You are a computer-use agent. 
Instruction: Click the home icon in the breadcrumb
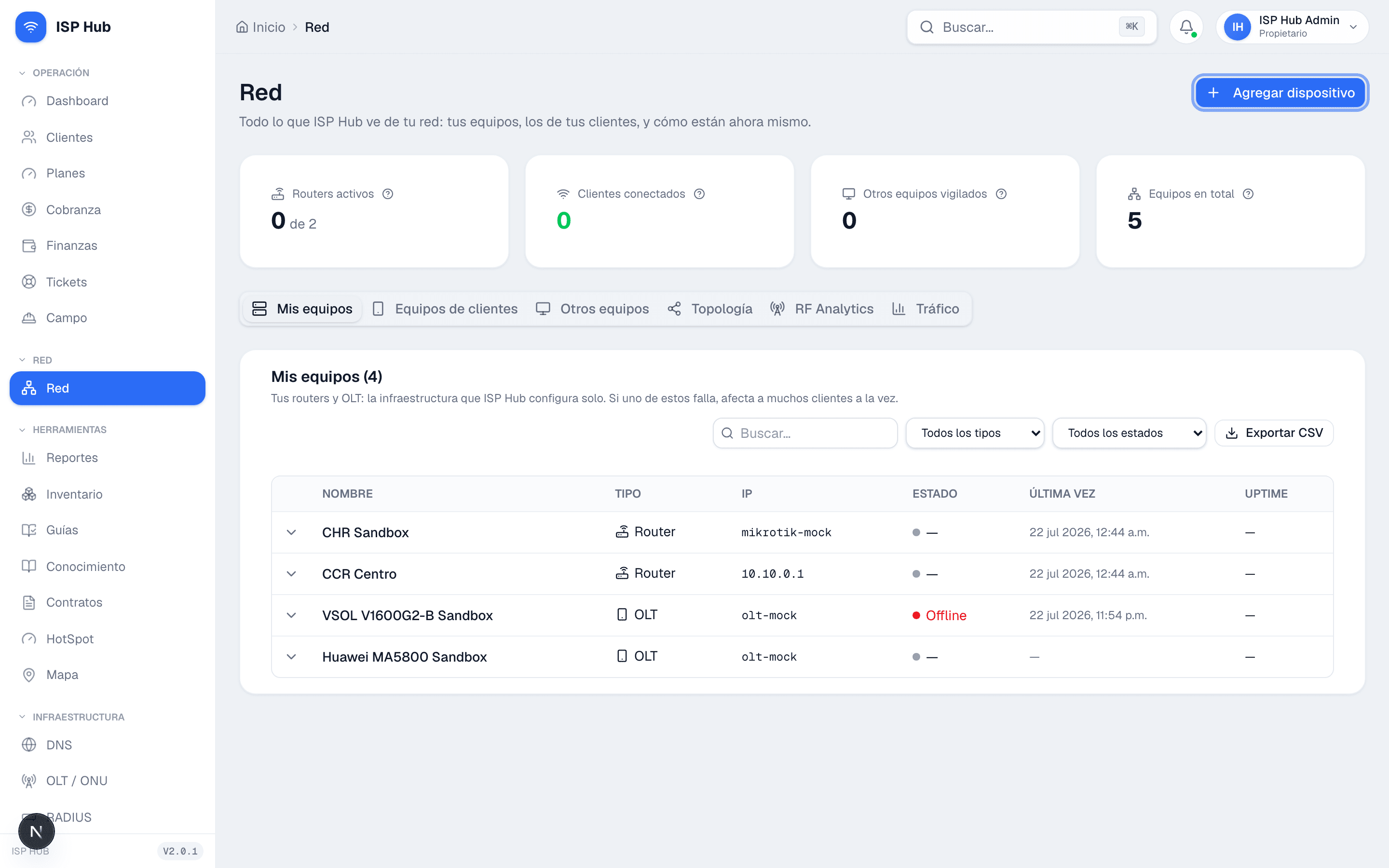(x=242, y=27)
